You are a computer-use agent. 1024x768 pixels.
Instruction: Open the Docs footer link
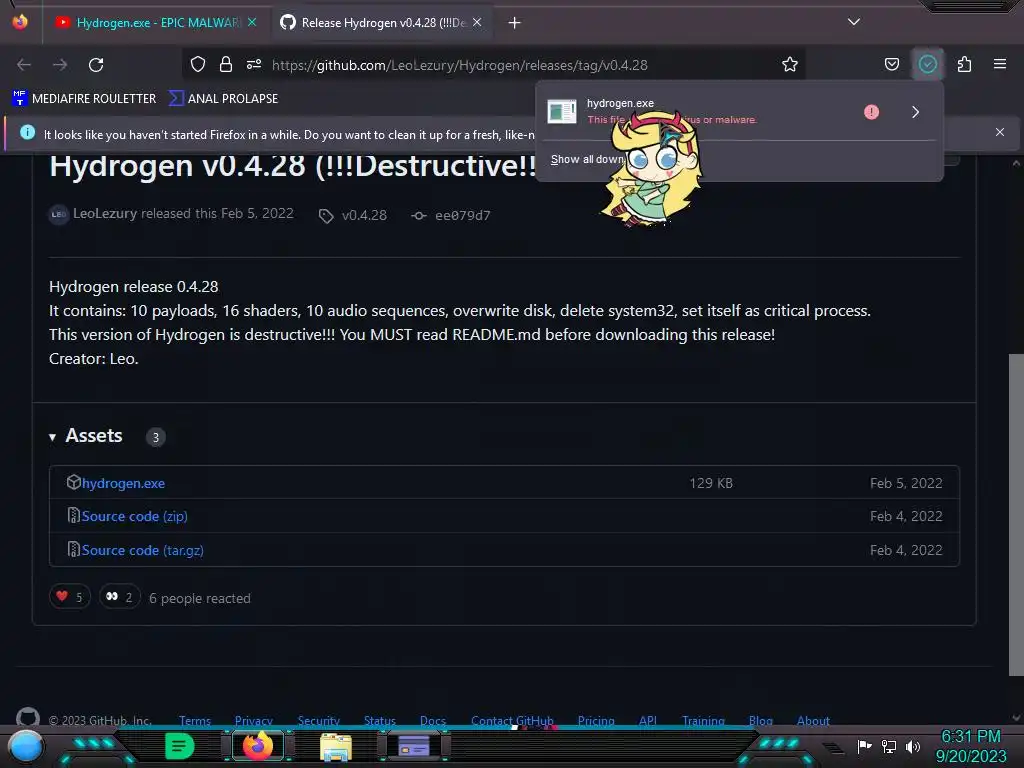pyautogui.click(x=433, y=721)
